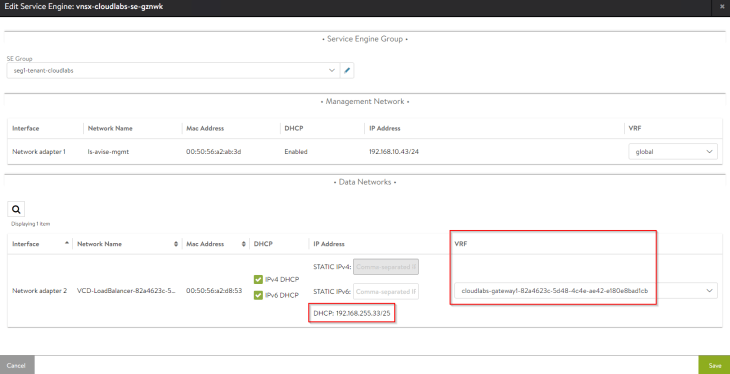Image resolution: width=730 pixels, height=374 pixels.
Task: Click the VCD-LoadBalancer network name cell
Action: click(126, 291)
